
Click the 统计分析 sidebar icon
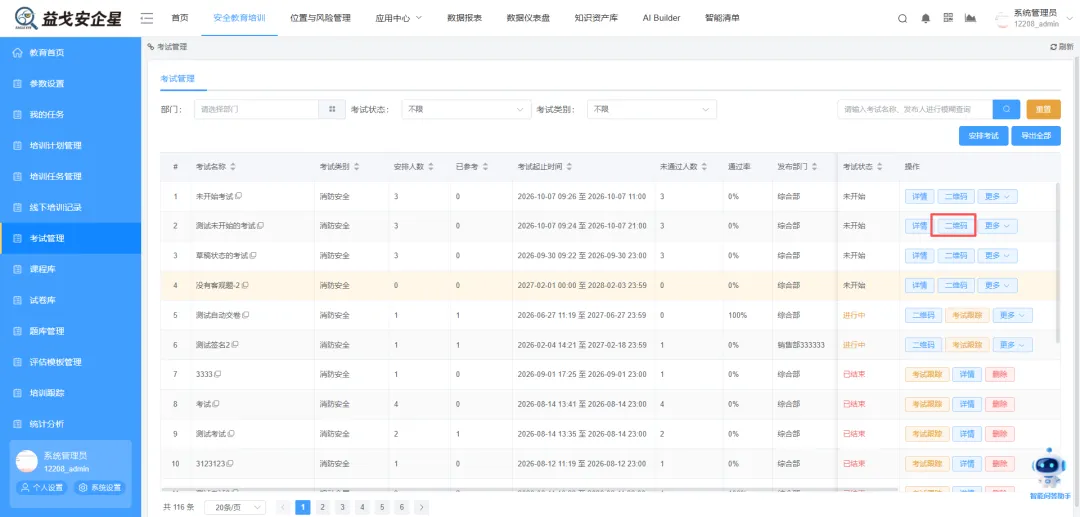(18, 424)
